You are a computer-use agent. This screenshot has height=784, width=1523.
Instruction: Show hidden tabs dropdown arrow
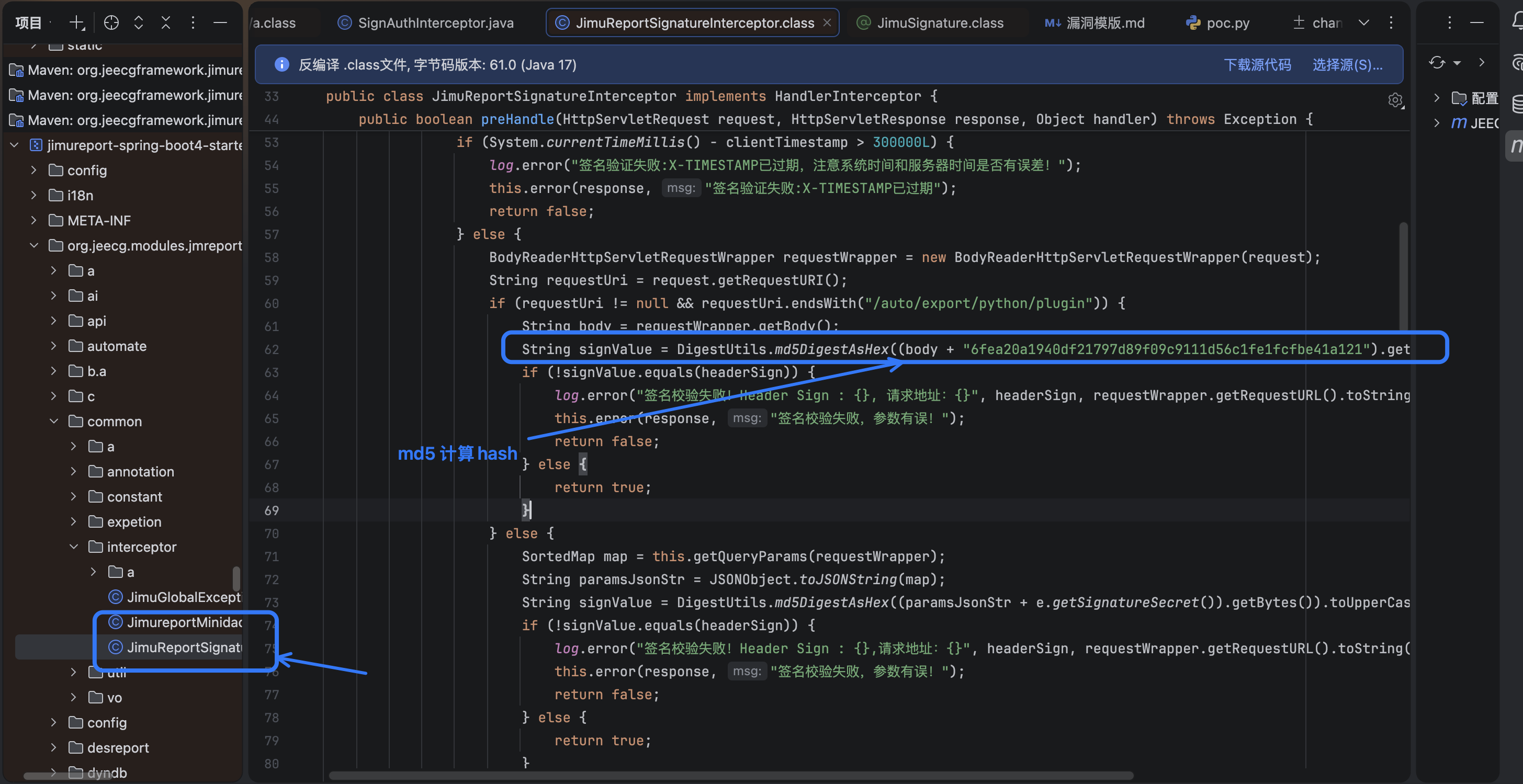(x=1364, y=22)
